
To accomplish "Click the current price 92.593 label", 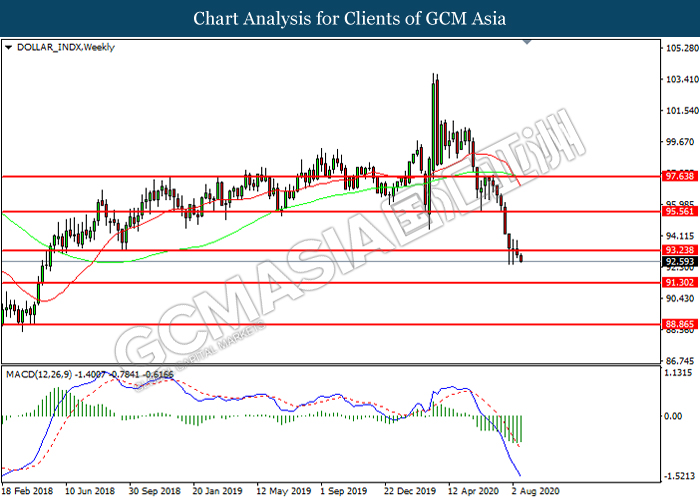I will point(679,262).
